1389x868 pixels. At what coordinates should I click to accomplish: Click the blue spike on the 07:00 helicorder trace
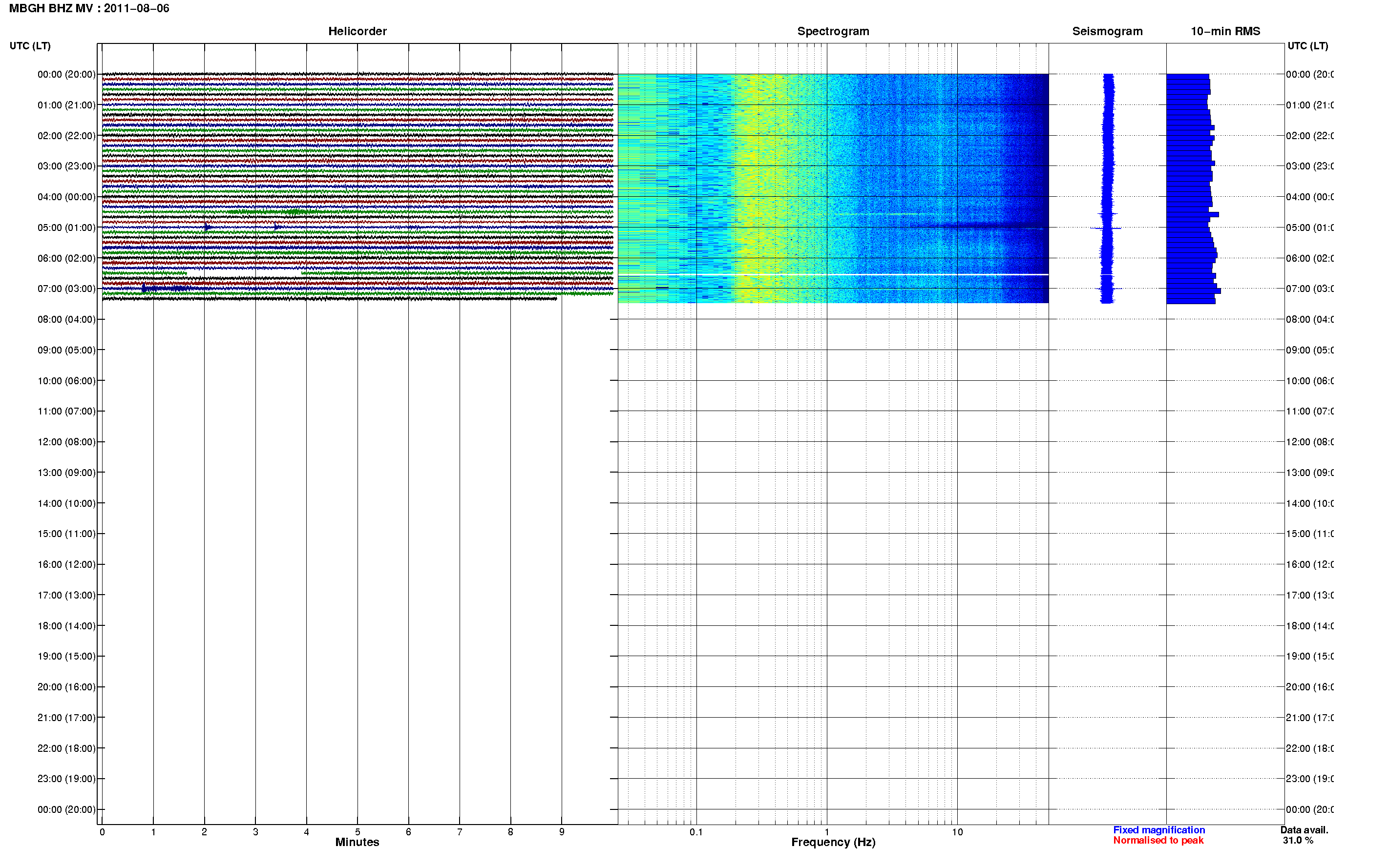coord(145,288)
